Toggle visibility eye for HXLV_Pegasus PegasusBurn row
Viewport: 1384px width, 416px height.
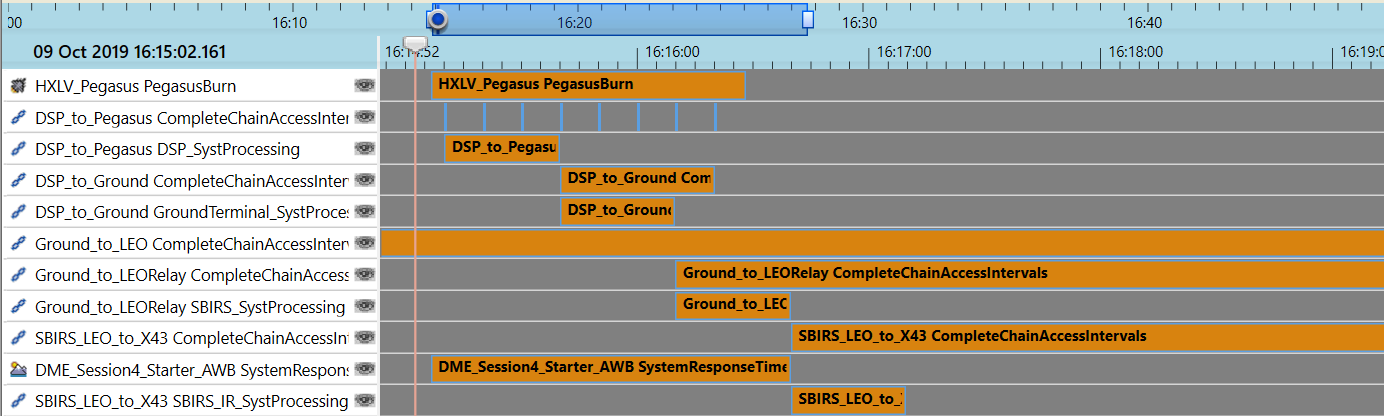[364, 86]
